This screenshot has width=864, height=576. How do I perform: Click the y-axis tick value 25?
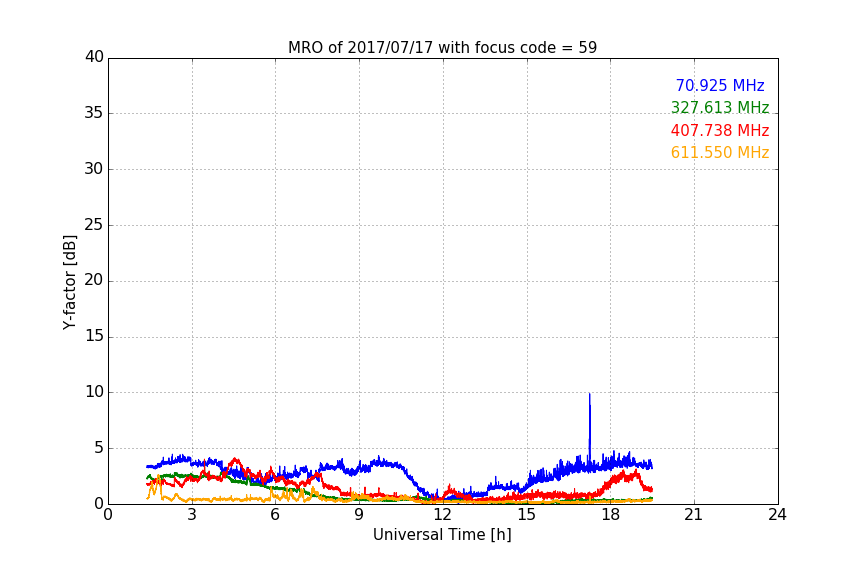pyautogui.click(x=94, y=224)
